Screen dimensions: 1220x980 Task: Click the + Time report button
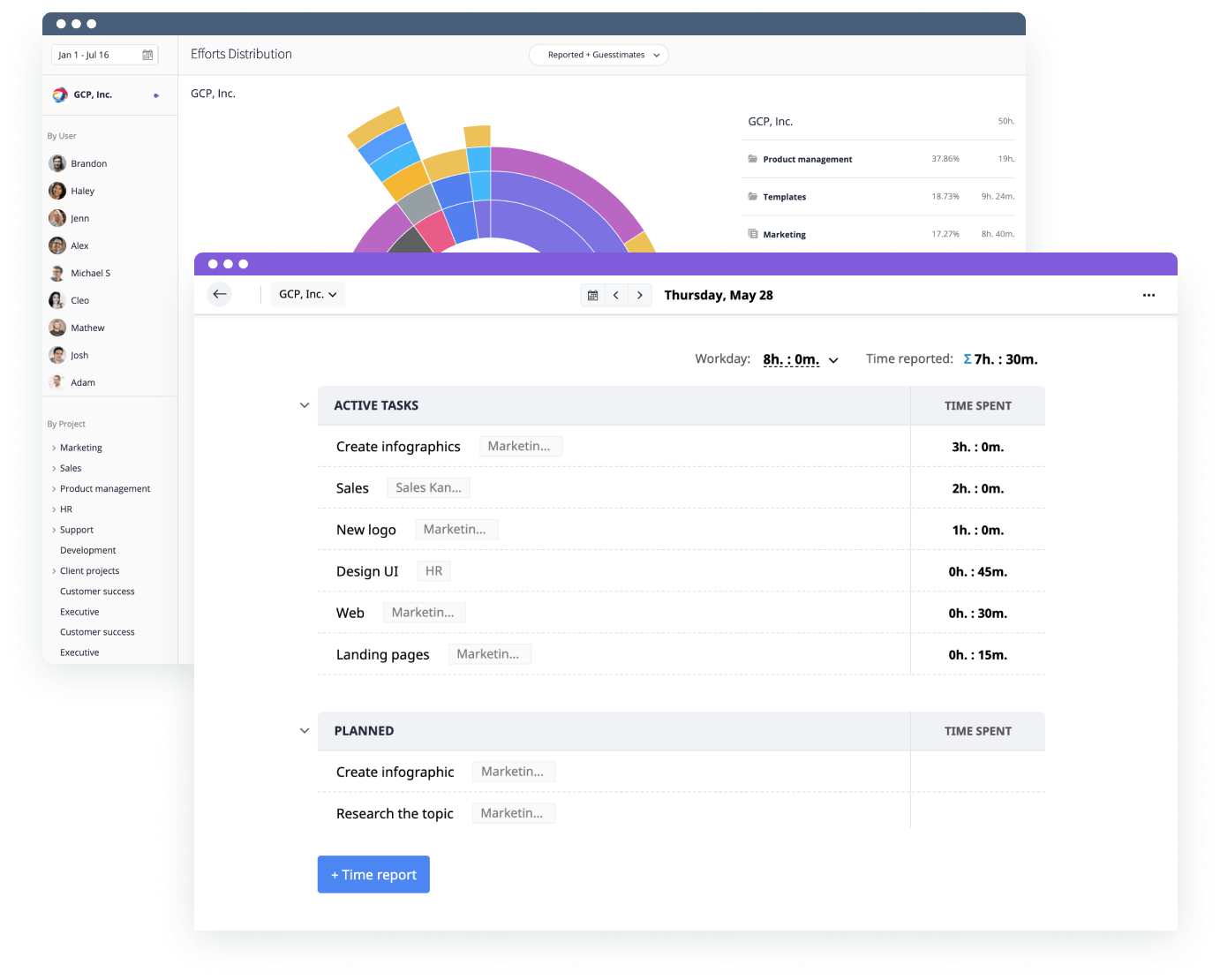point(373,874)
